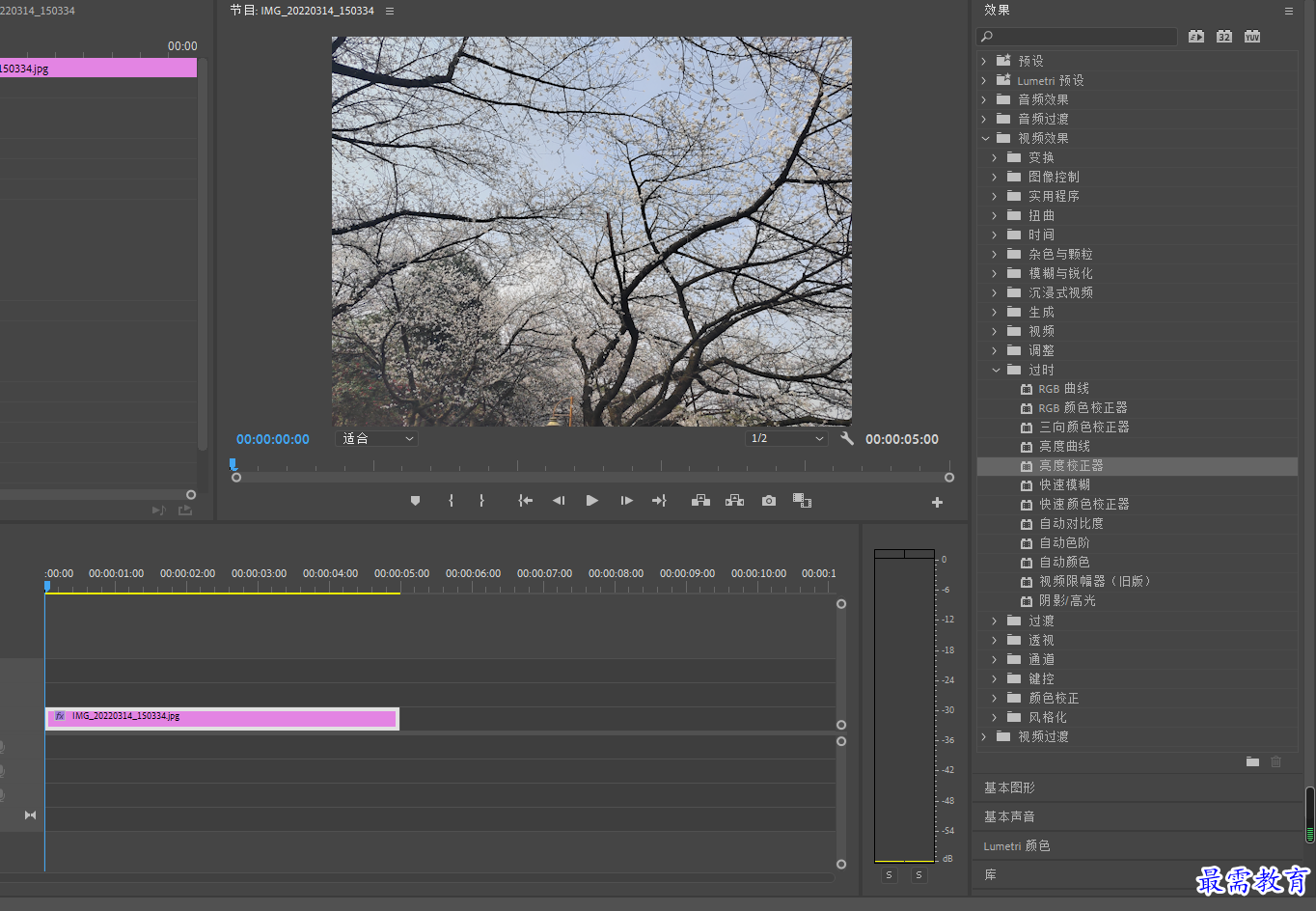Viewport: 1316px width, 911px height.
Task: Click the Extract edit icon
Action: (x=735, y=501)
